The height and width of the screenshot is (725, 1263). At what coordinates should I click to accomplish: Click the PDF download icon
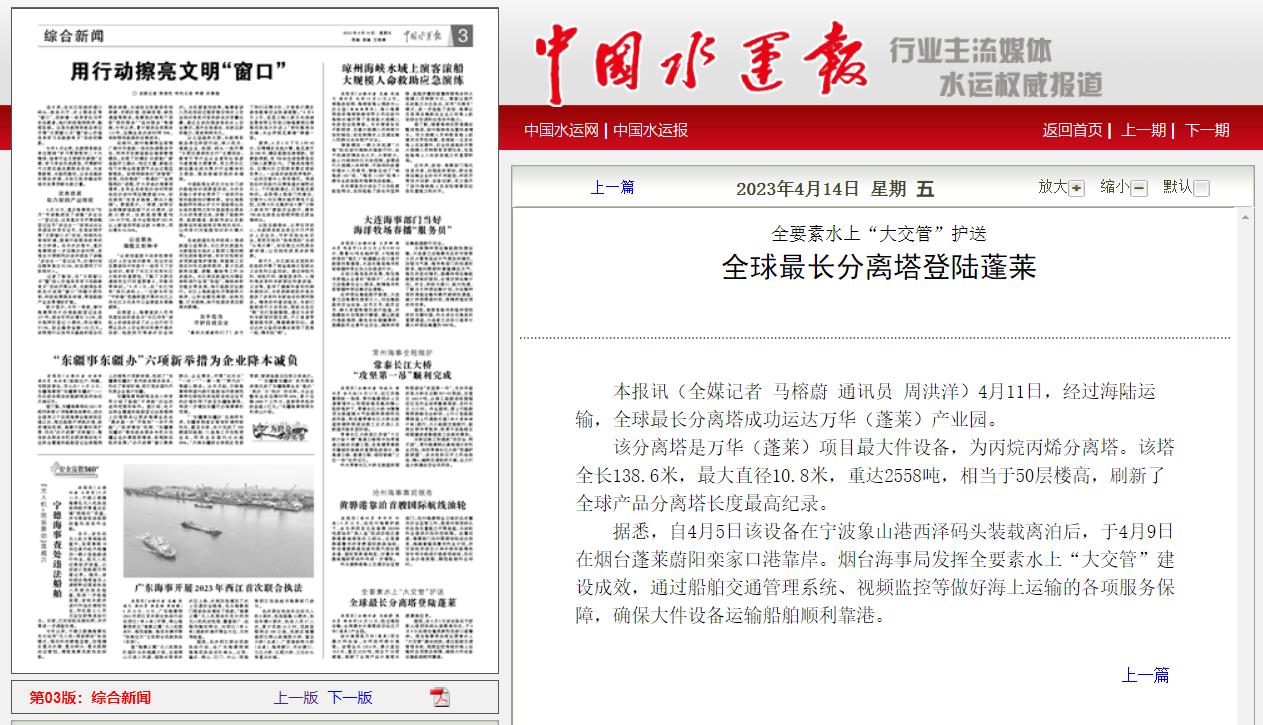click(x=440, y=697)
